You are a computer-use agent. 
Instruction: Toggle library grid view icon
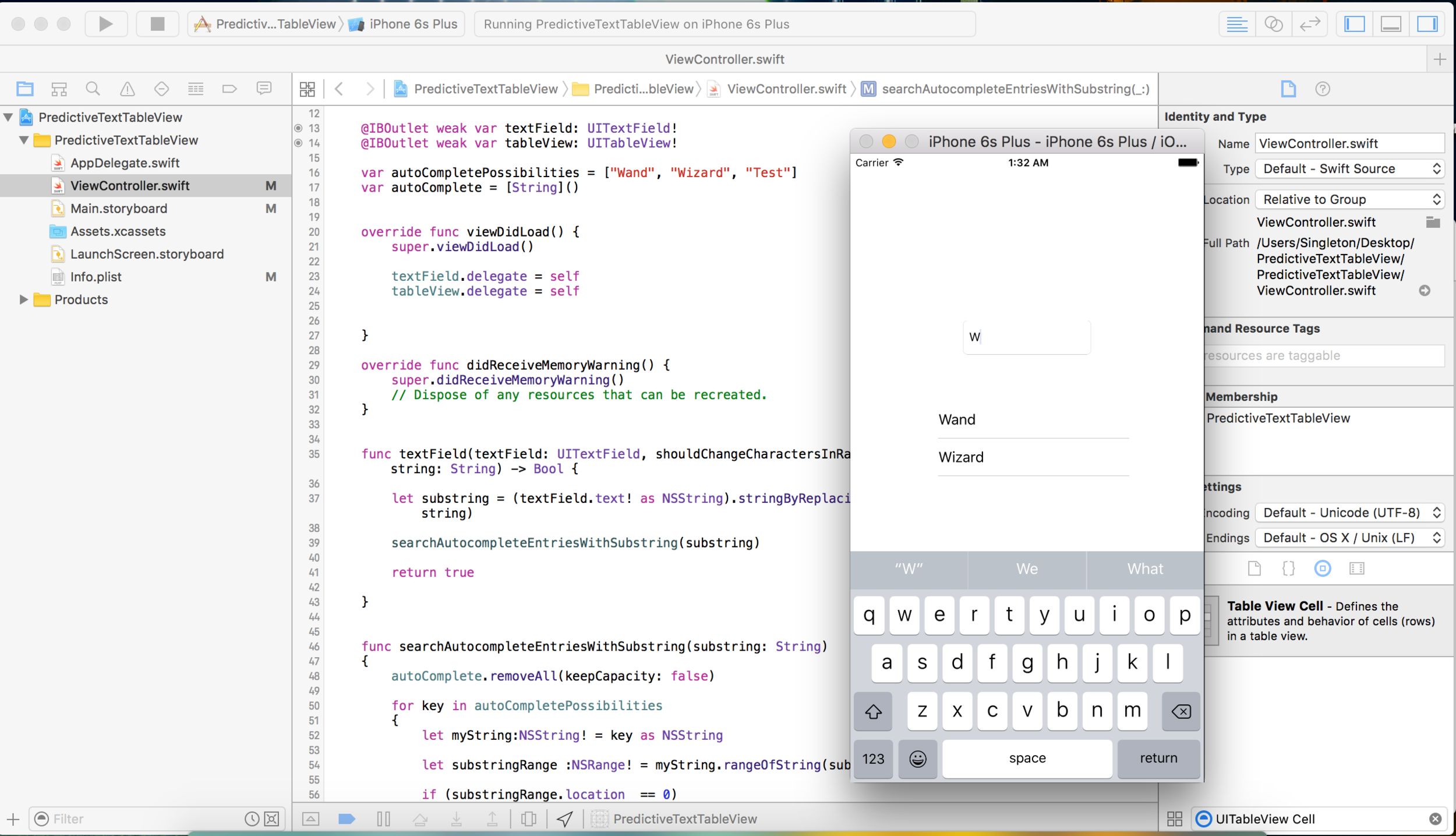[1175, 819]
